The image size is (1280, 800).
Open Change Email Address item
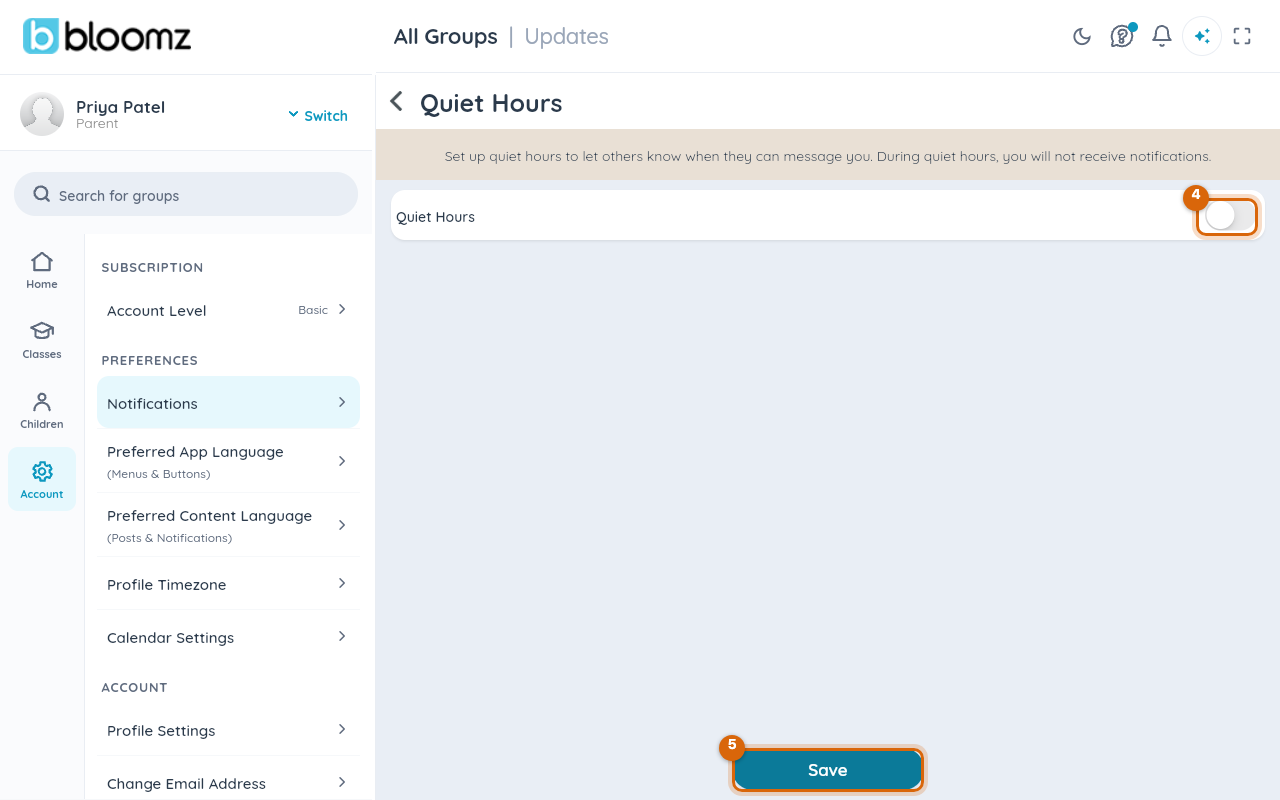click(228, 783)
